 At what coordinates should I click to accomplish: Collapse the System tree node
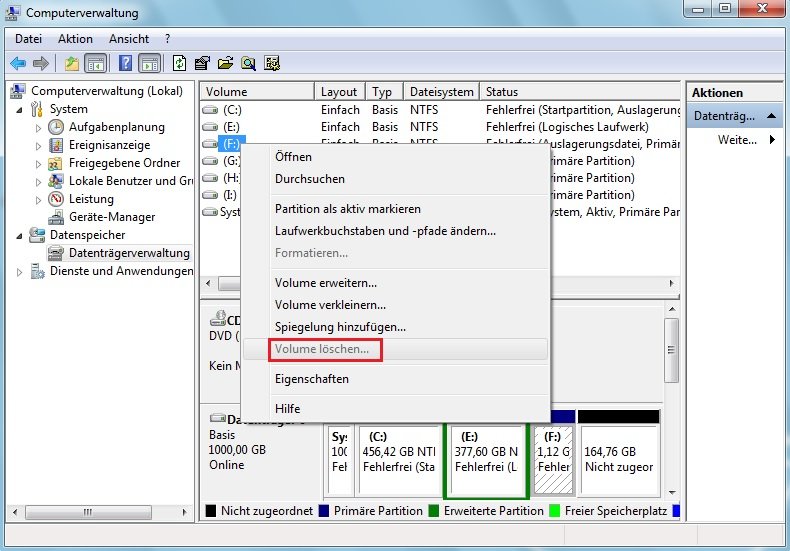tap(19, 110)
